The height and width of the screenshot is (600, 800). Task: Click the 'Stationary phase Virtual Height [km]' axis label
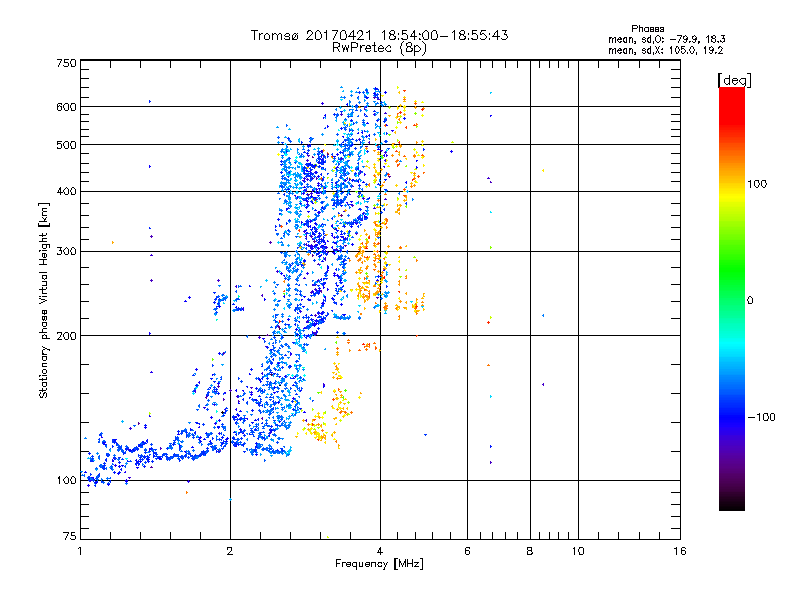tap(44, 301)
